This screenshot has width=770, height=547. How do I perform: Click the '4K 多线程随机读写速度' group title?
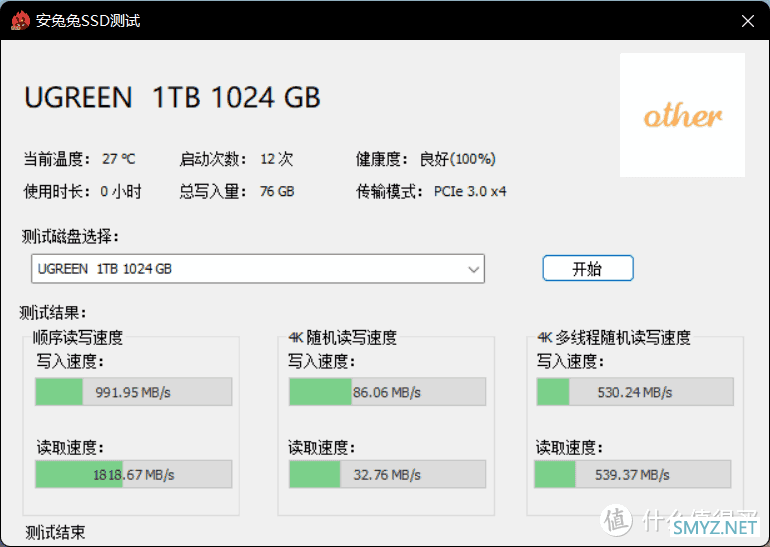[614, 337]
